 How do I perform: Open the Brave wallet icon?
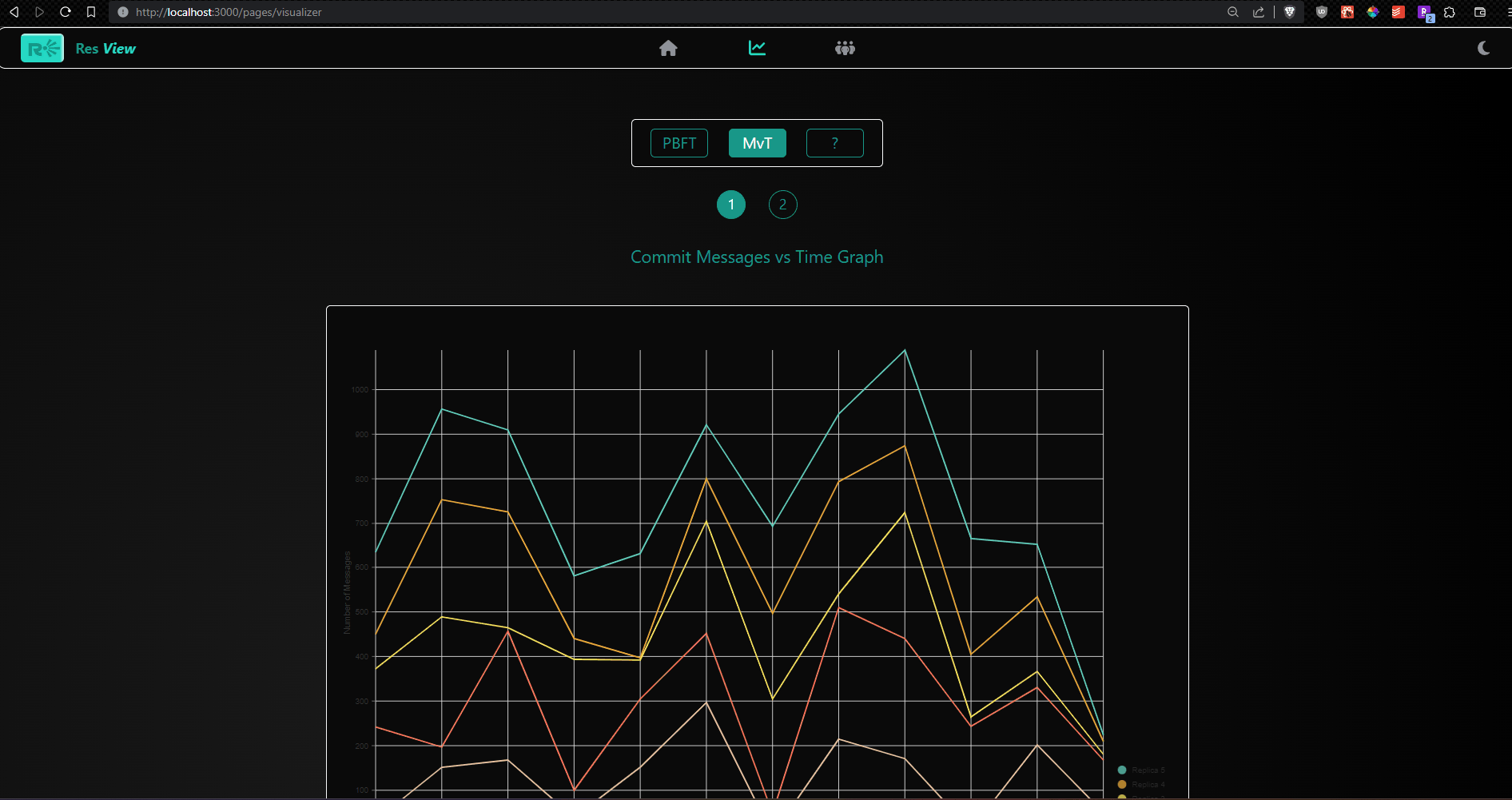click(x=1480, y=12)
